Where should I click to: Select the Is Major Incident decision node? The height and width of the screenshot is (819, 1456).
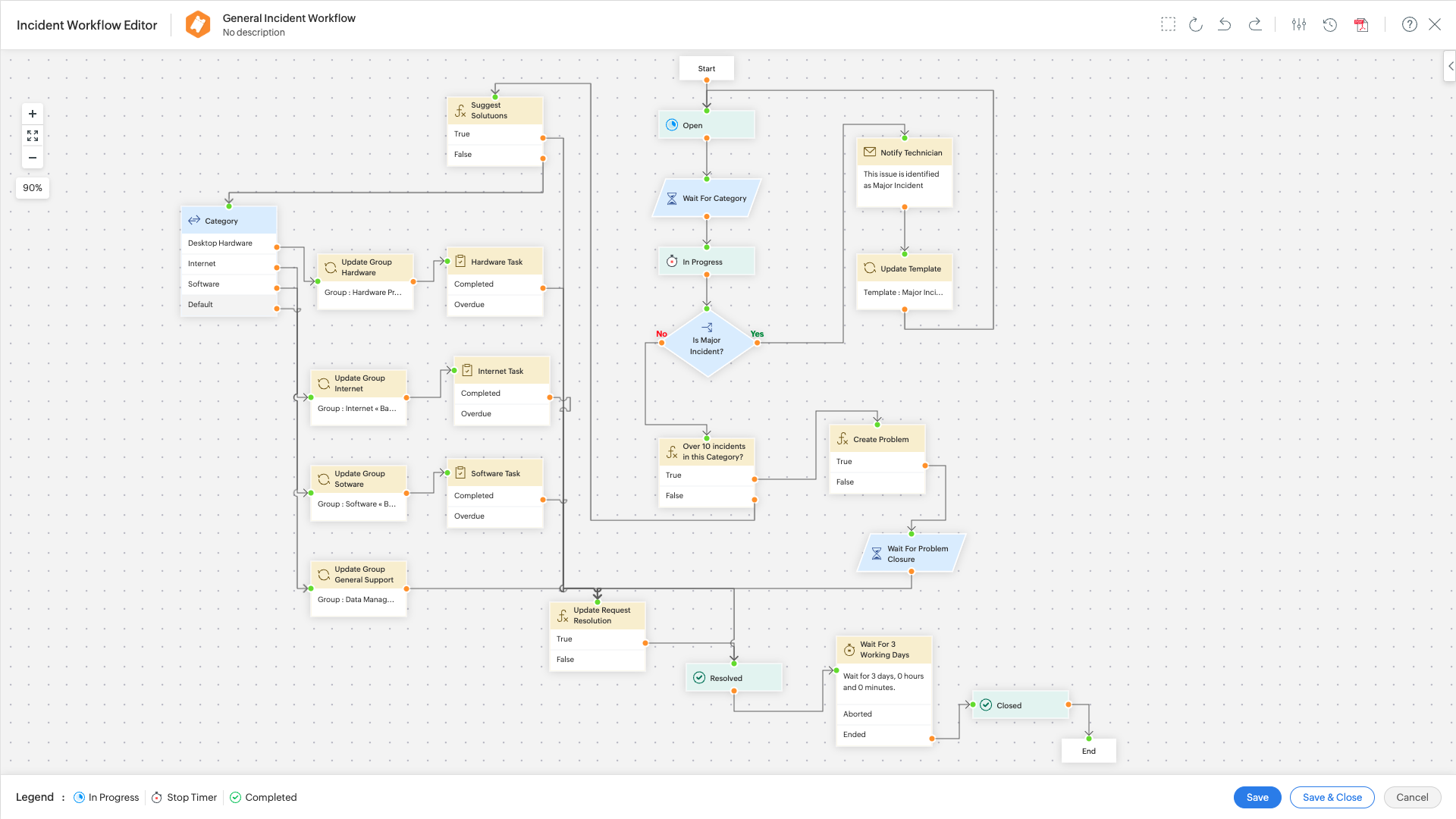pos(707,343)
